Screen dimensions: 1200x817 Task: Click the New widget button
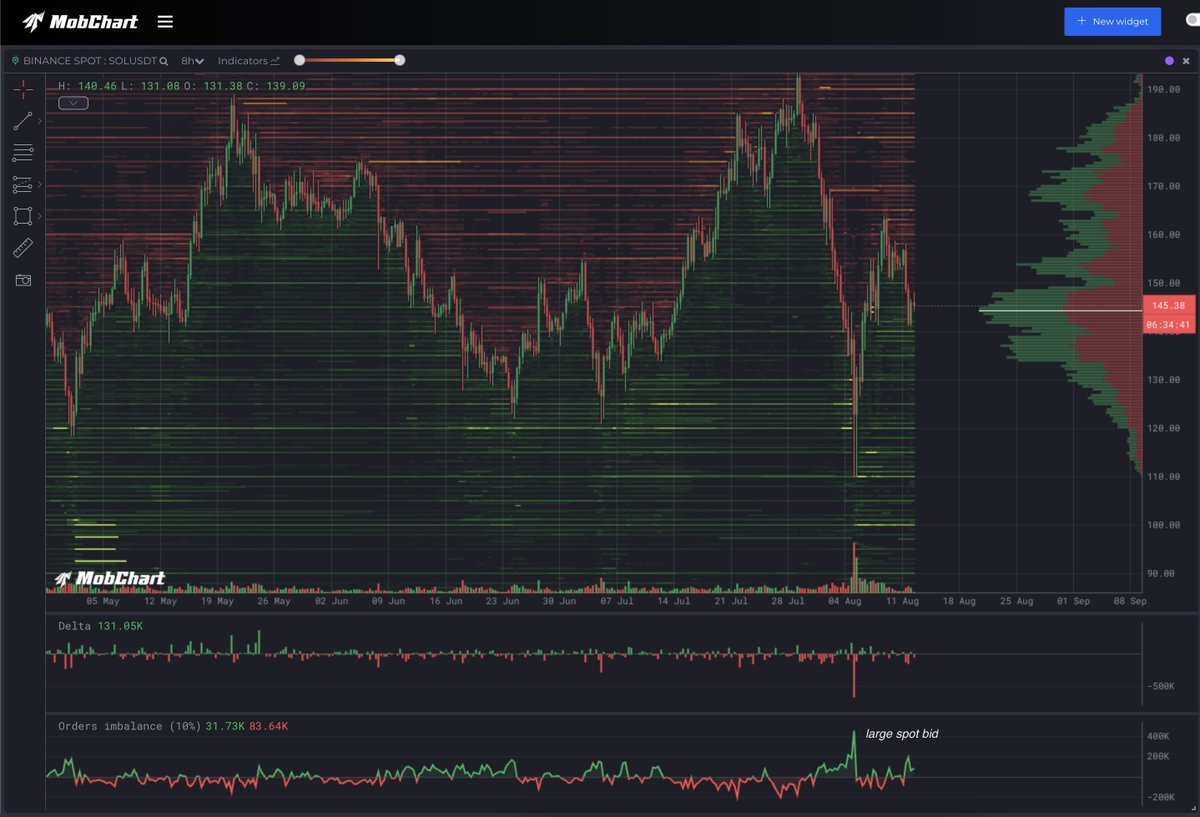coord(1112,21)
